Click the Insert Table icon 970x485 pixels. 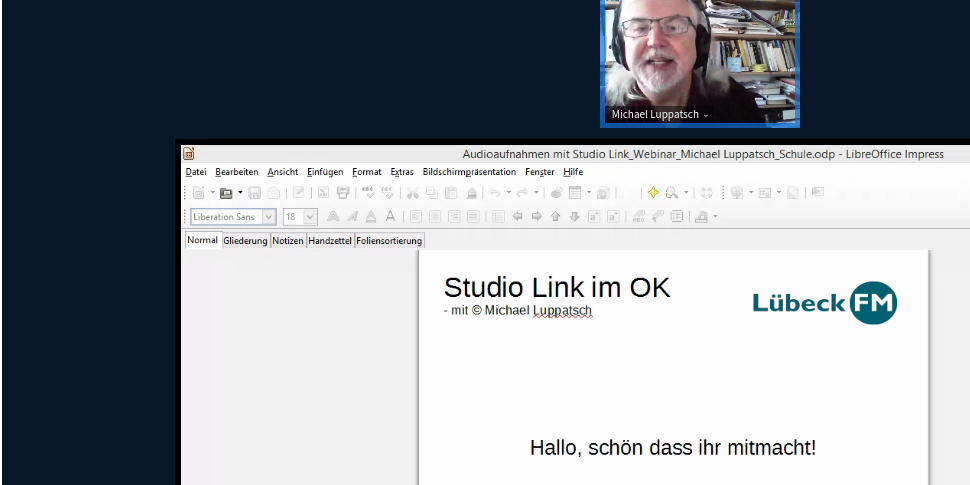click(x=575, y=193)
